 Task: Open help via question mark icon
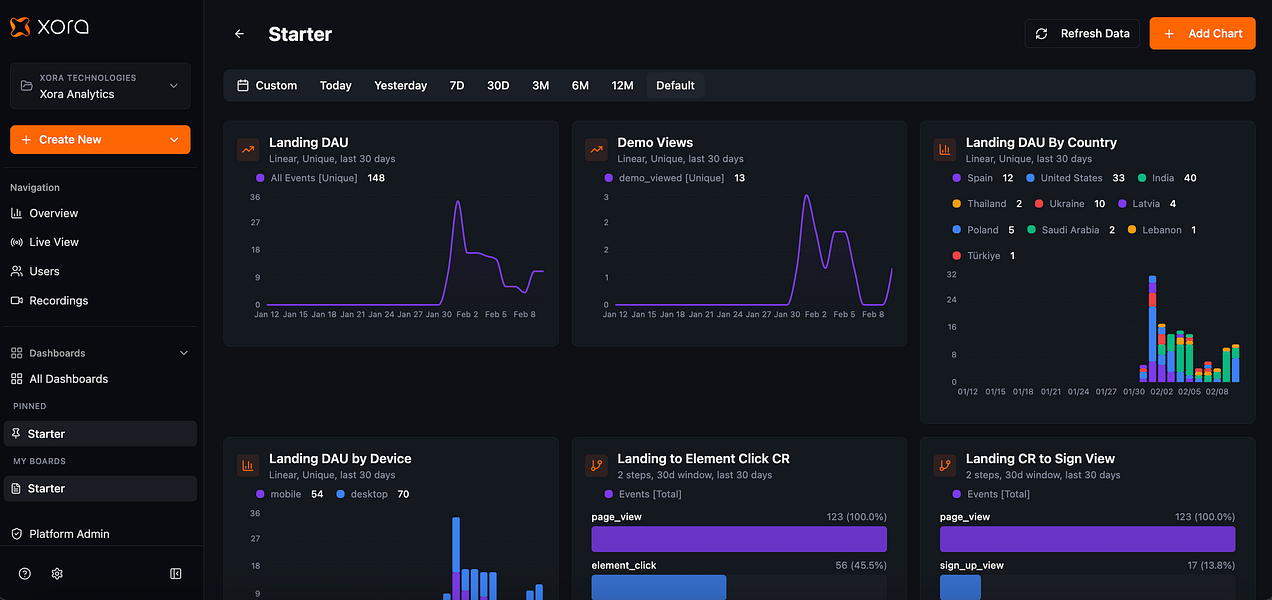(25, 574)
